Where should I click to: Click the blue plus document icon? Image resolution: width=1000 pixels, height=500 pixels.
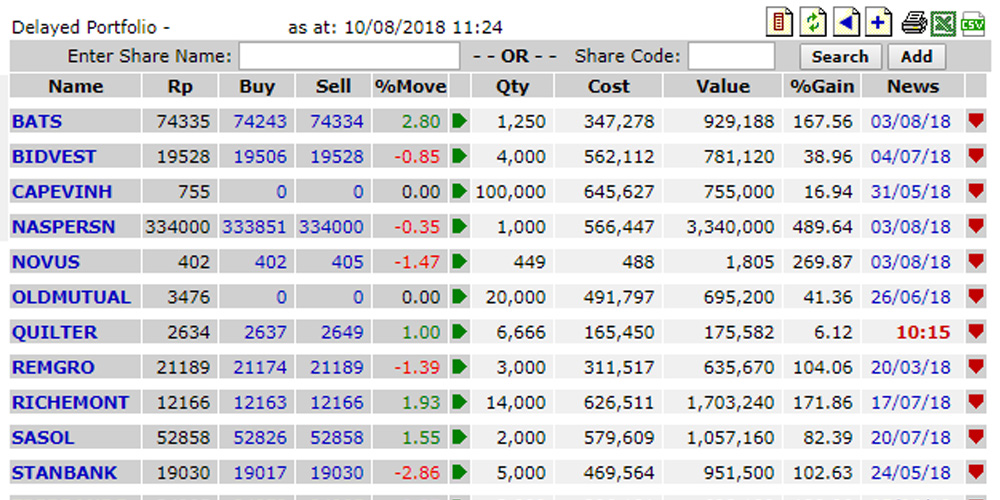pyautogui.click(x=879, y=22)
